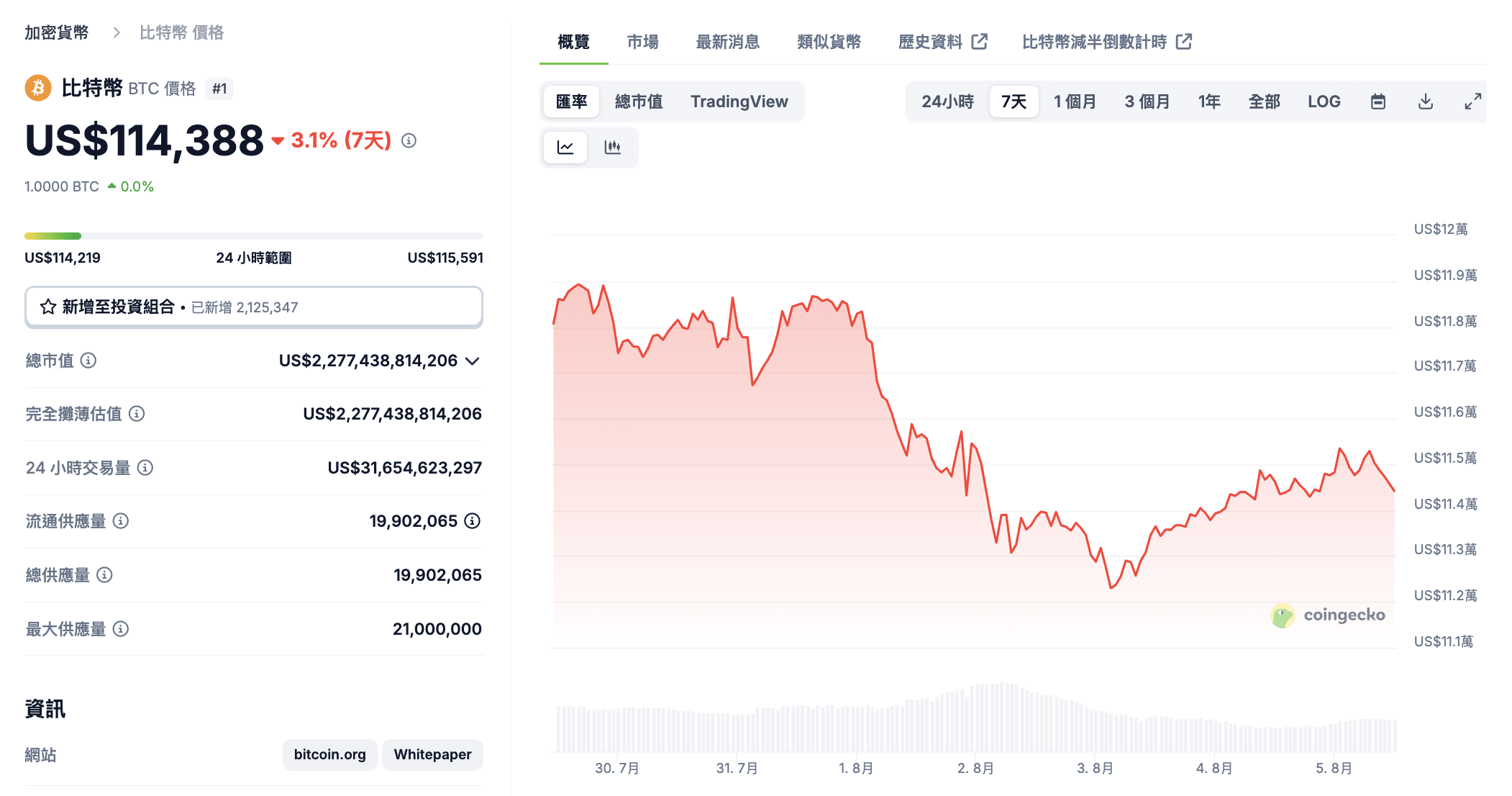Image resolution: width=1512 pixels, height=796 pixels.
Task: Open the 最新消息 tab
Action: [728, 42]
